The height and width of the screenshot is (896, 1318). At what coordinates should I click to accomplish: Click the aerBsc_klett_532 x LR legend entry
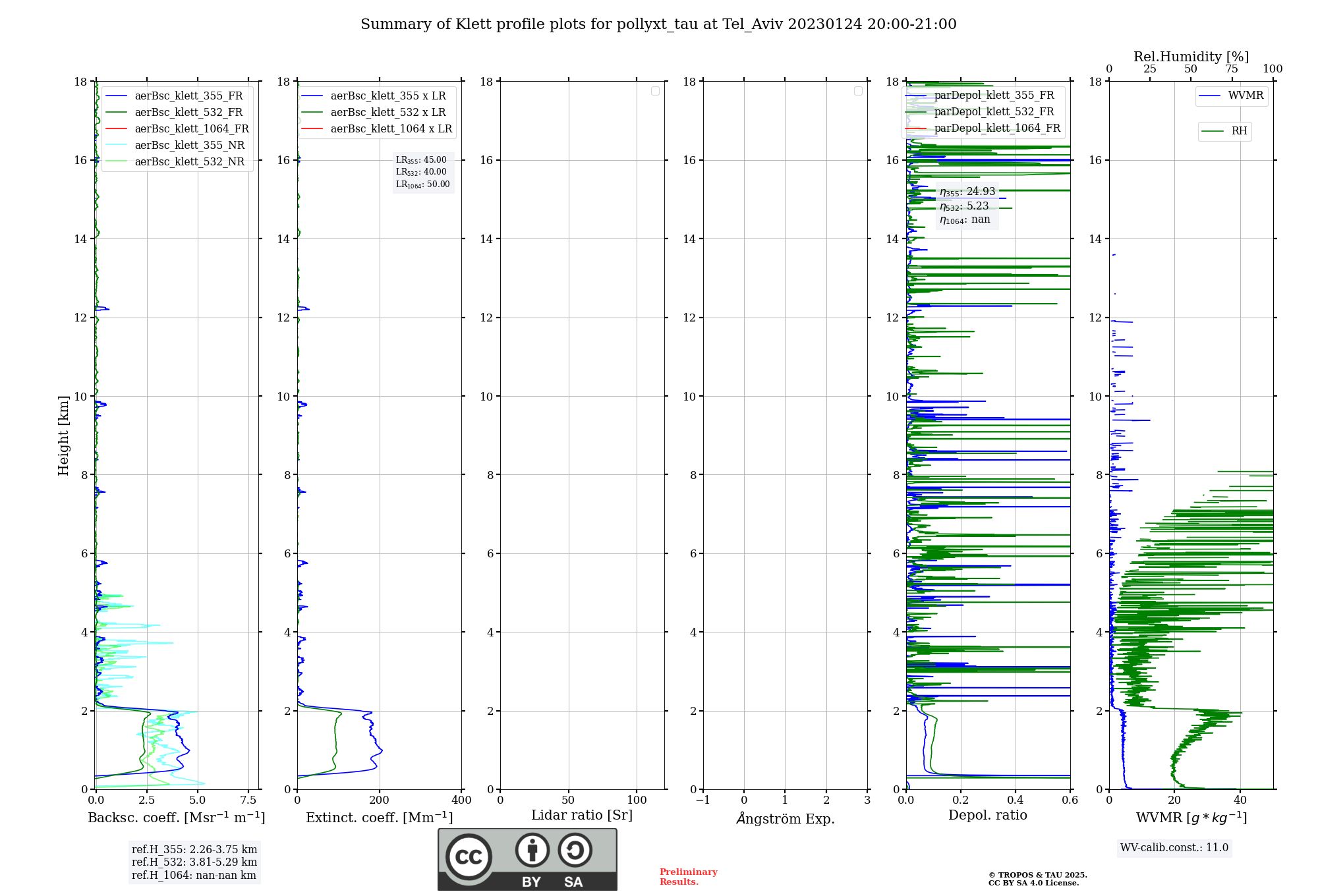point(374,112)
